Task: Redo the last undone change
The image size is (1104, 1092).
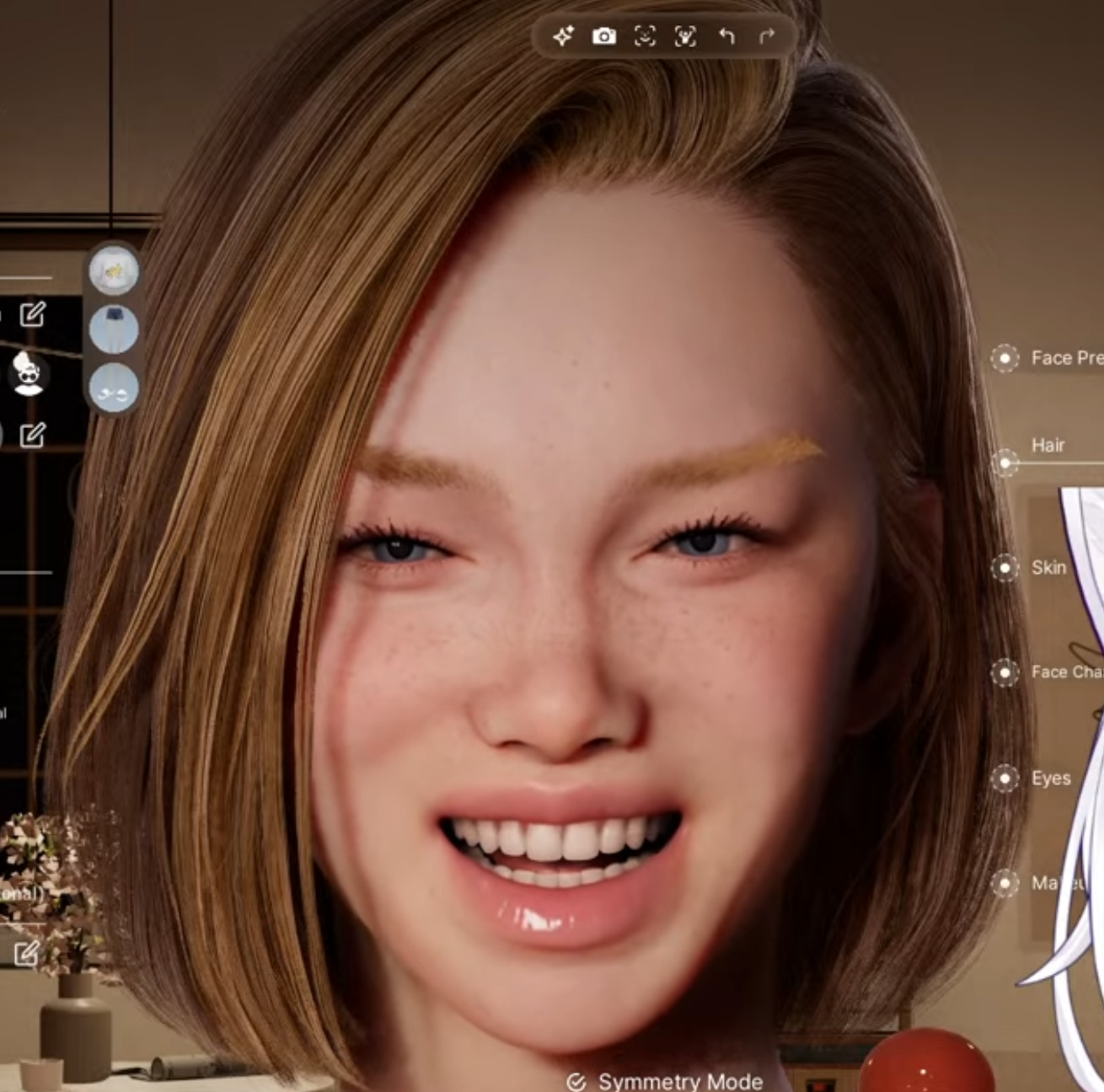Action: click(767, 36)
